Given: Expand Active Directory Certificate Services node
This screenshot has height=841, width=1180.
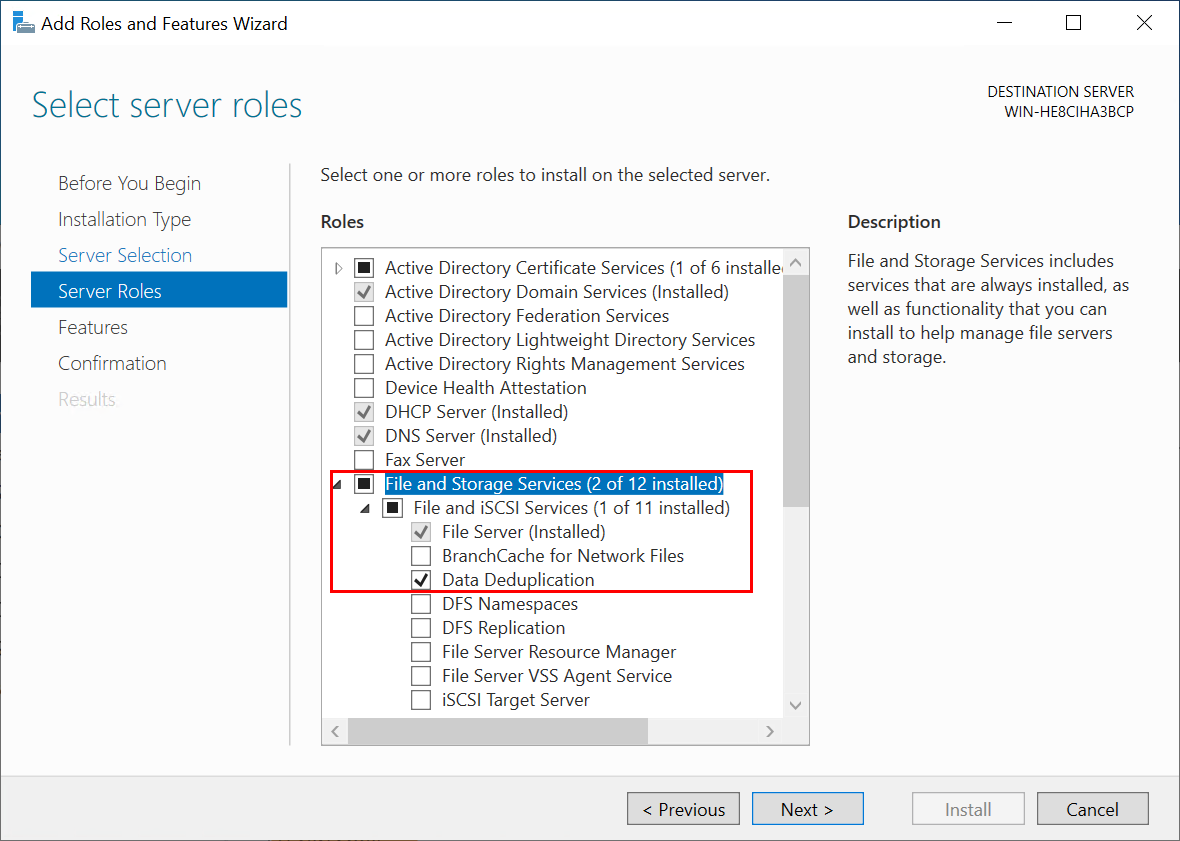Looking at the screenshot, I should coord(338,268).
